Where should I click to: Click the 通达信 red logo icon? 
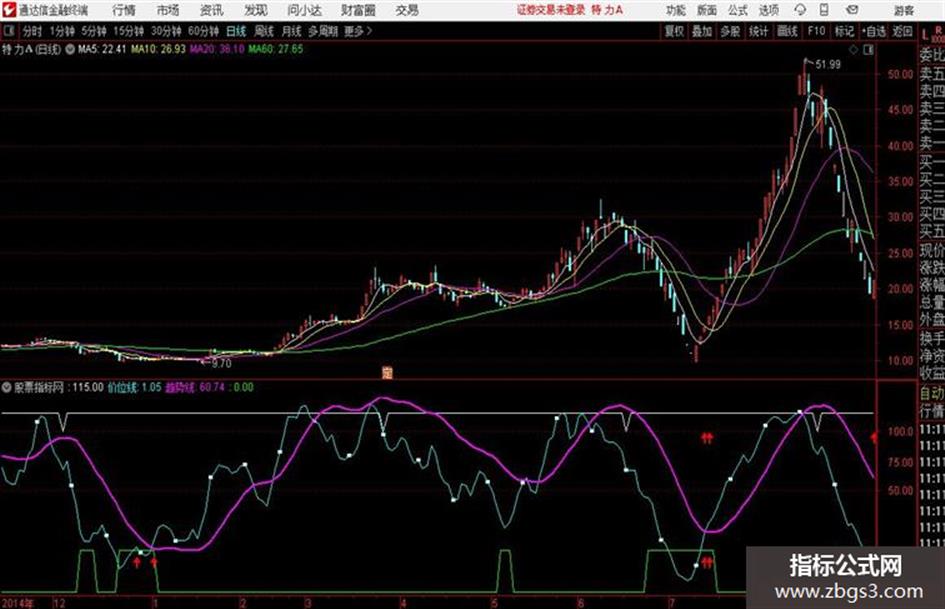[9, 10]
